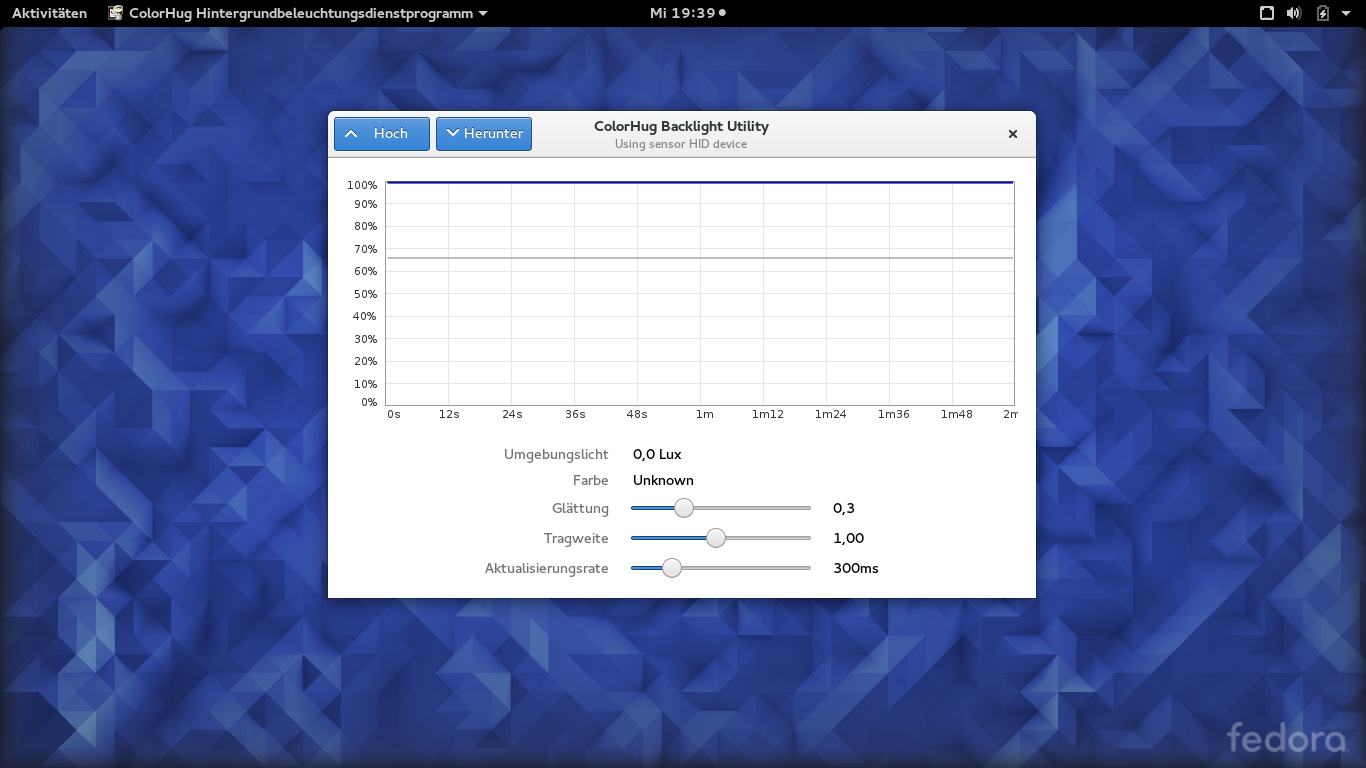
Task: Adjust the Tragweite slider
Action: tap(721, 538)
